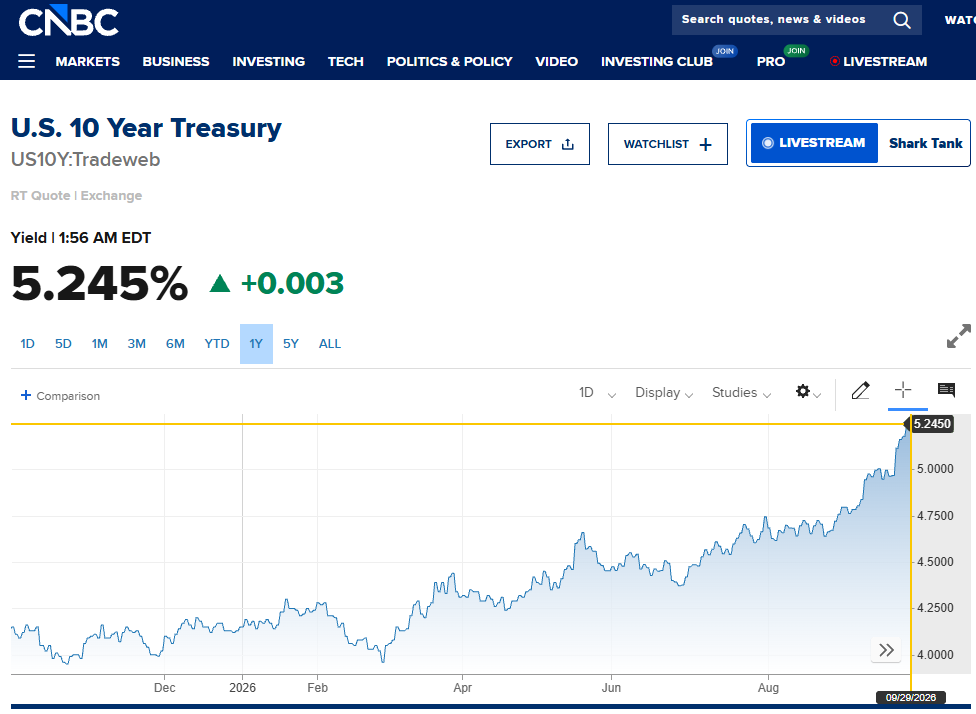This screenshot has width=976, height=714.
Task: Click the Dec axis label
Action: pyautogui.click(x=164, y=688)
